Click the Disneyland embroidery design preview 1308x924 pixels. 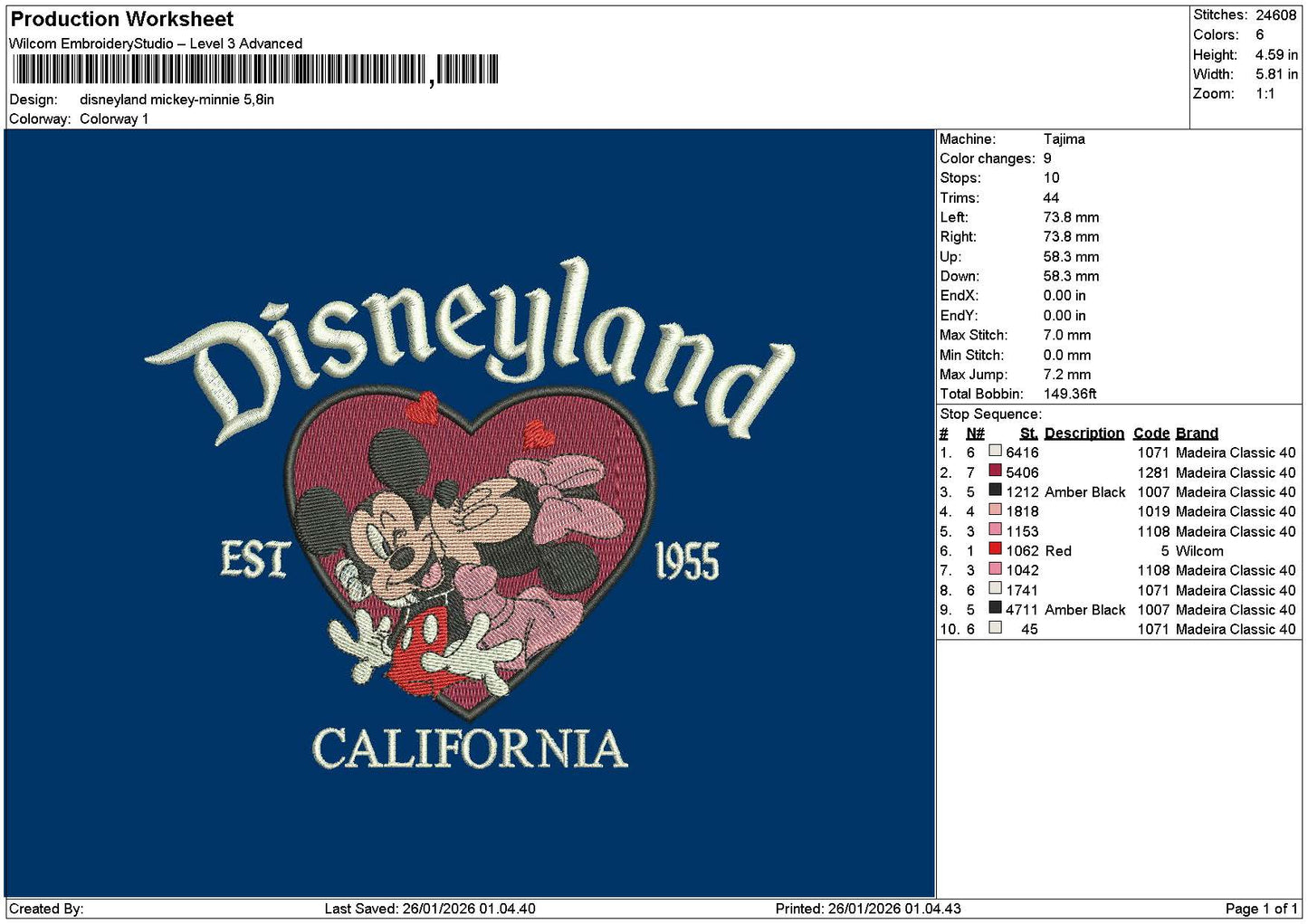470,513
